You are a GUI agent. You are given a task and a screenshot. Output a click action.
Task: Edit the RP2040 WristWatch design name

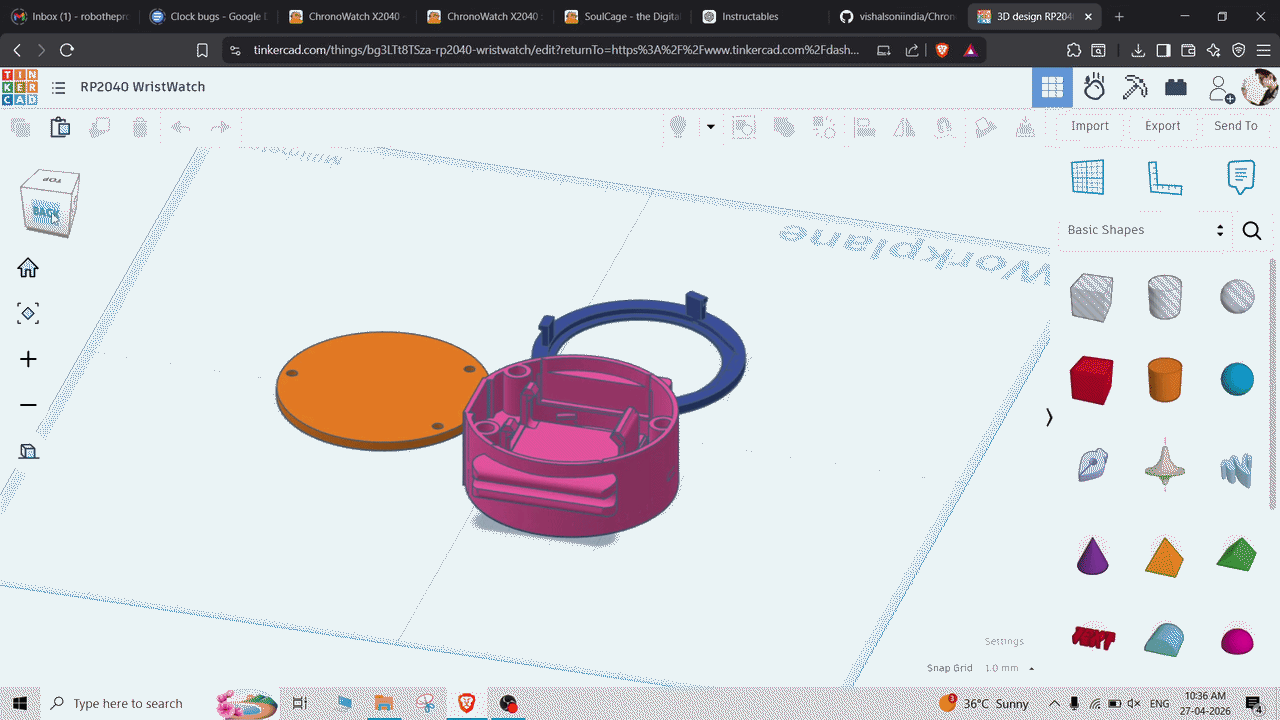click(142, 87)
